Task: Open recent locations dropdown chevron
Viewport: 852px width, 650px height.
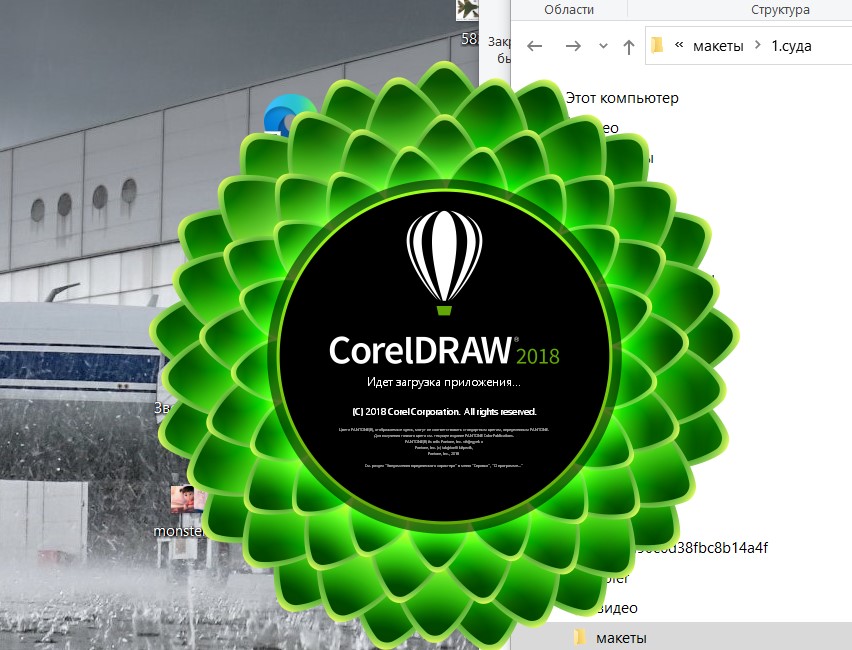Action: pyautogui.click(x=602, y=46)
